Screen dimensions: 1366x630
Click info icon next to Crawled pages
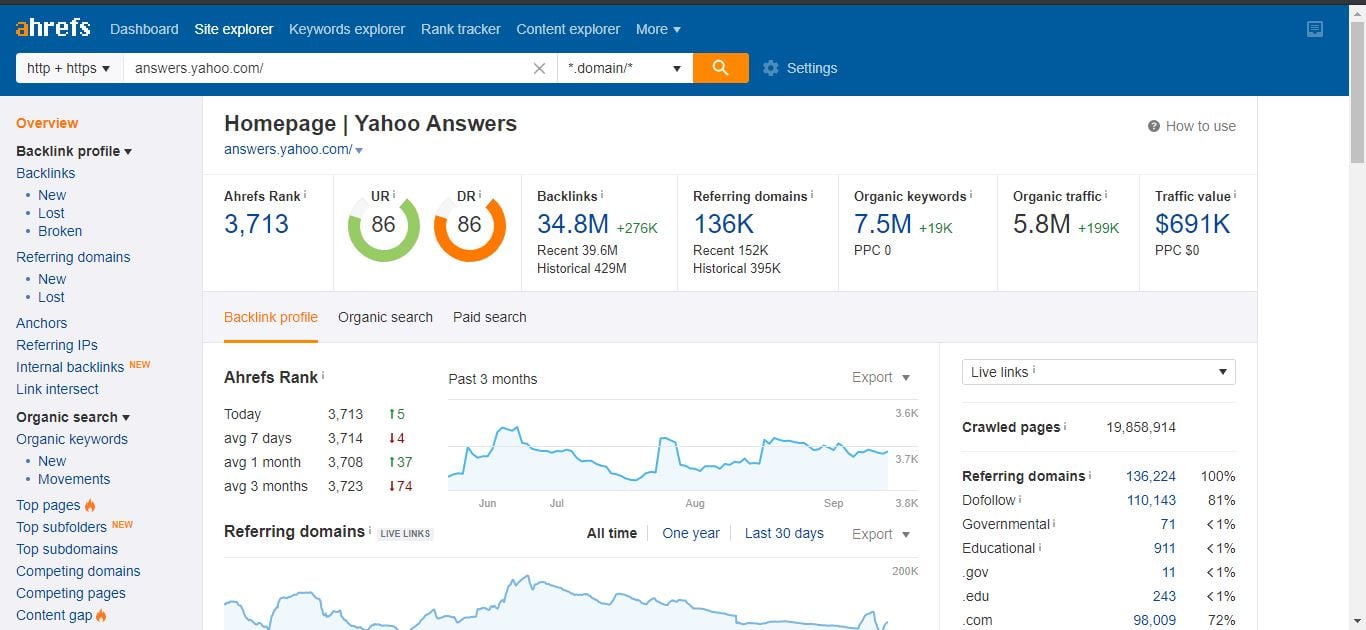click(1065, 426)
